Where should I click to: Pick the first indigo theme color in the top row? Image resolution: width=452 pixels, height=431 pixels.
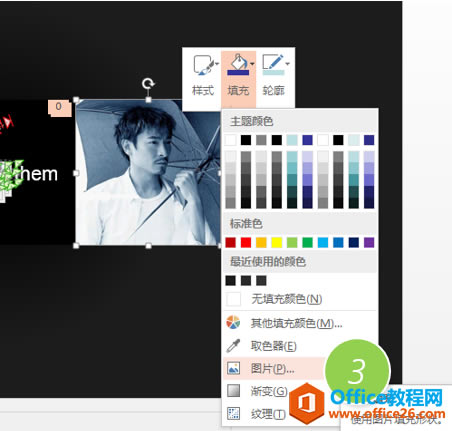pyautogui.click(x=307, y=140)
